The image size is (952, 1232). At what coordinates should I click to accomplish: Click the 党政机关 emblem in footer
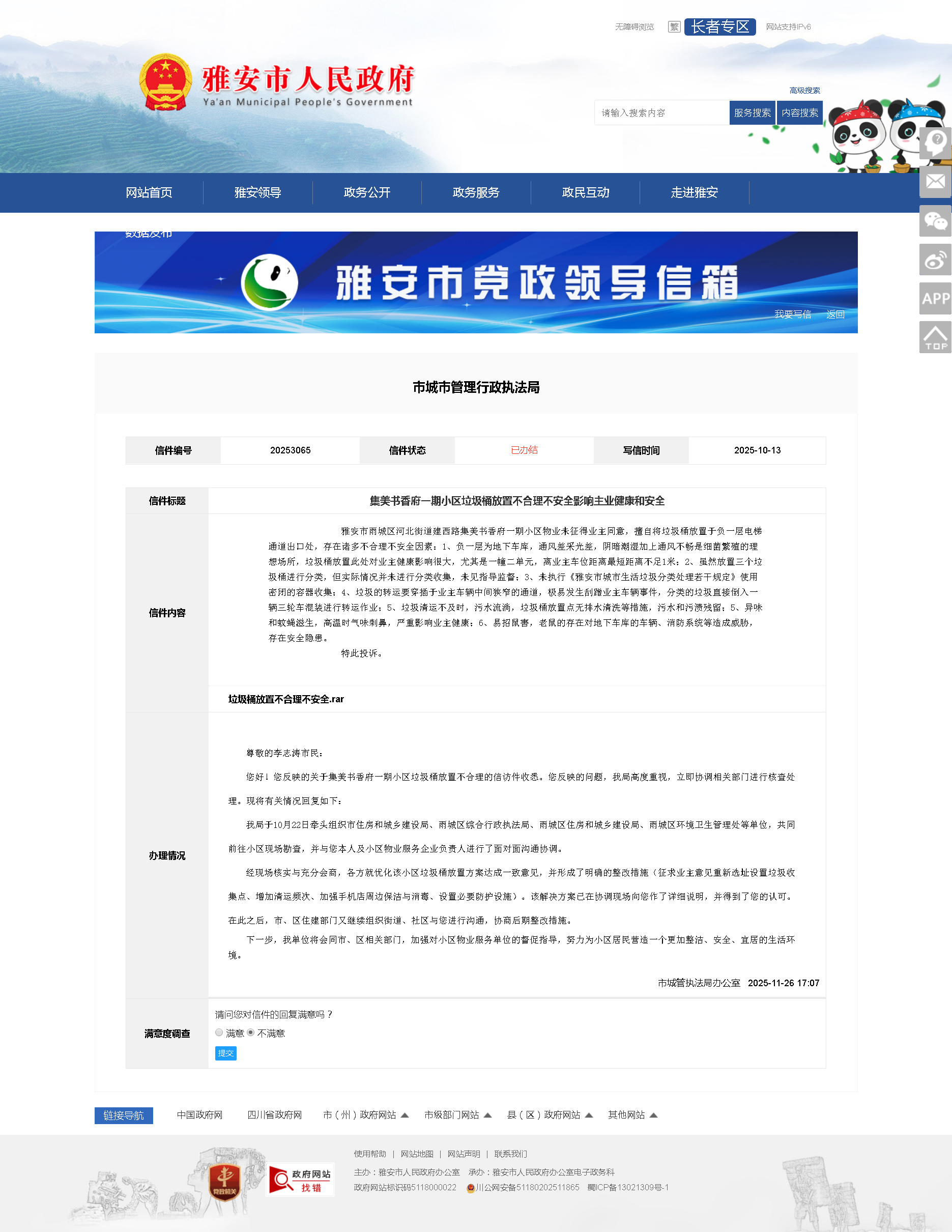click(224, 1182)
